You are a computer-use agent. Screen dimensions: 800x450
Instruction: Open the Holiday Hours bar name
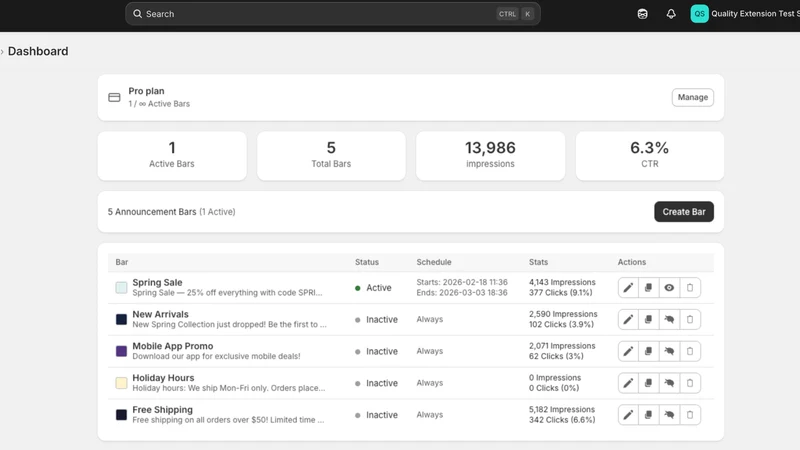click(x=163, y=378)
